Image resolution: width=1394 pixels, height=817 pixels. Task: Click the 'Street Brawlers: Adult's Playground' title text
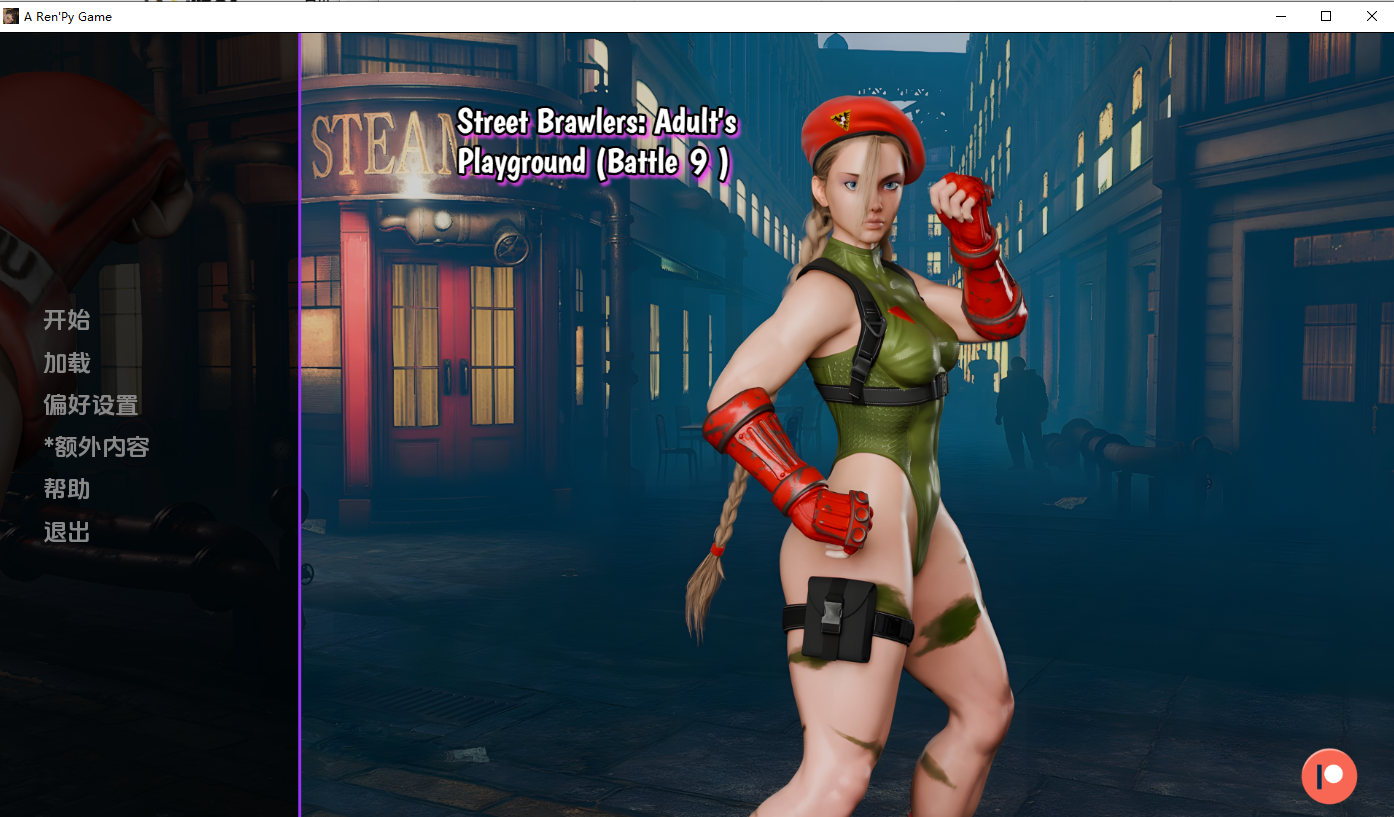[597, 142]
